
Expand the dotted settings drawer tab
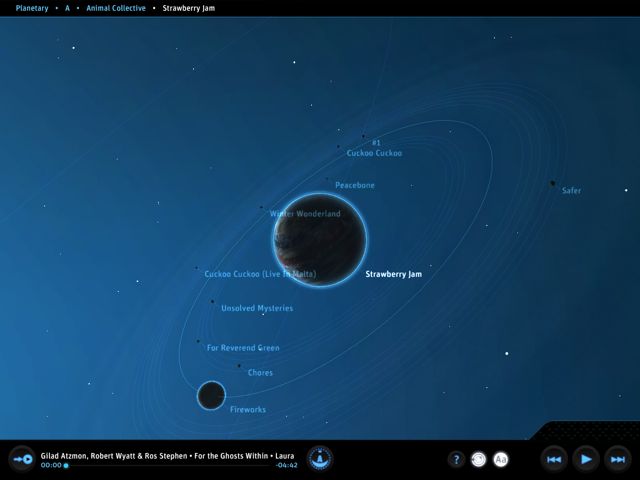[x=586, y=430]
